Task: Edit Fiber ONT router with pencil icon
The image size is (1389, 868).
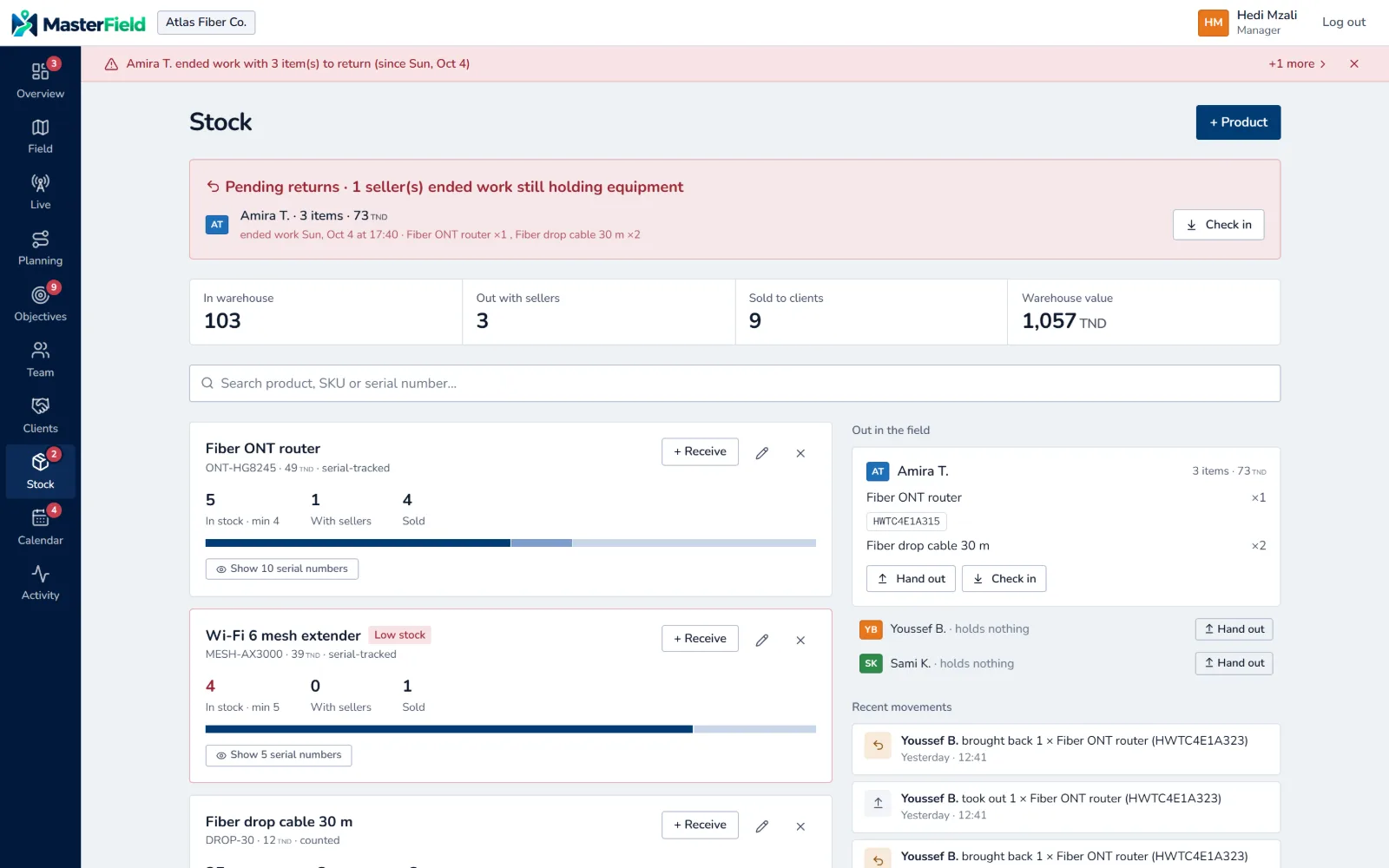Action: (x=761, y=452)
